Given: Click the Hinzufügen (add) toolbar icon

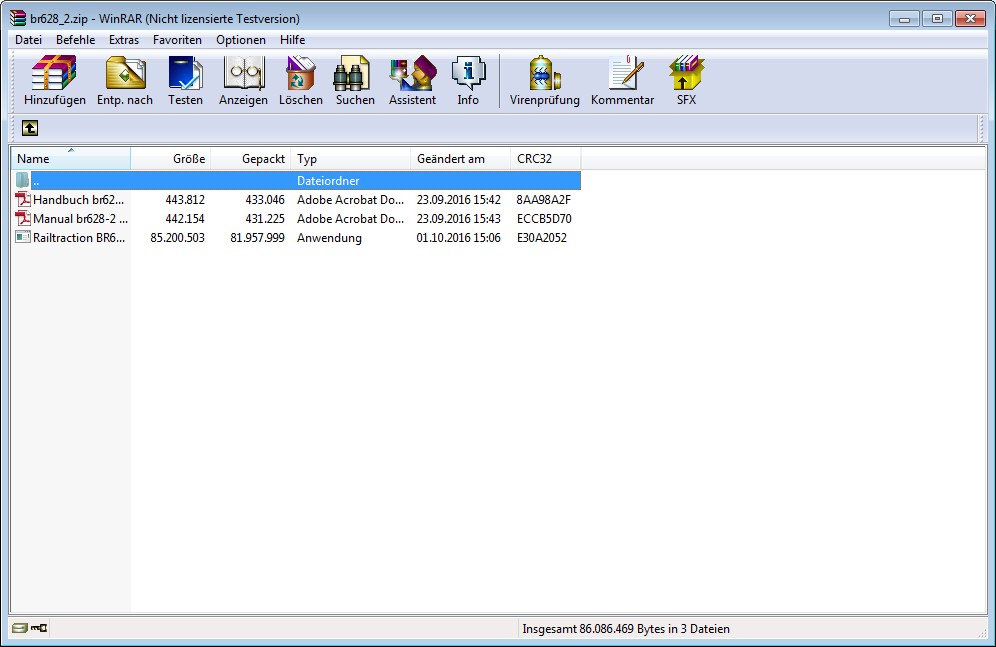Looking at the screenshot, I should pos(55,79).
